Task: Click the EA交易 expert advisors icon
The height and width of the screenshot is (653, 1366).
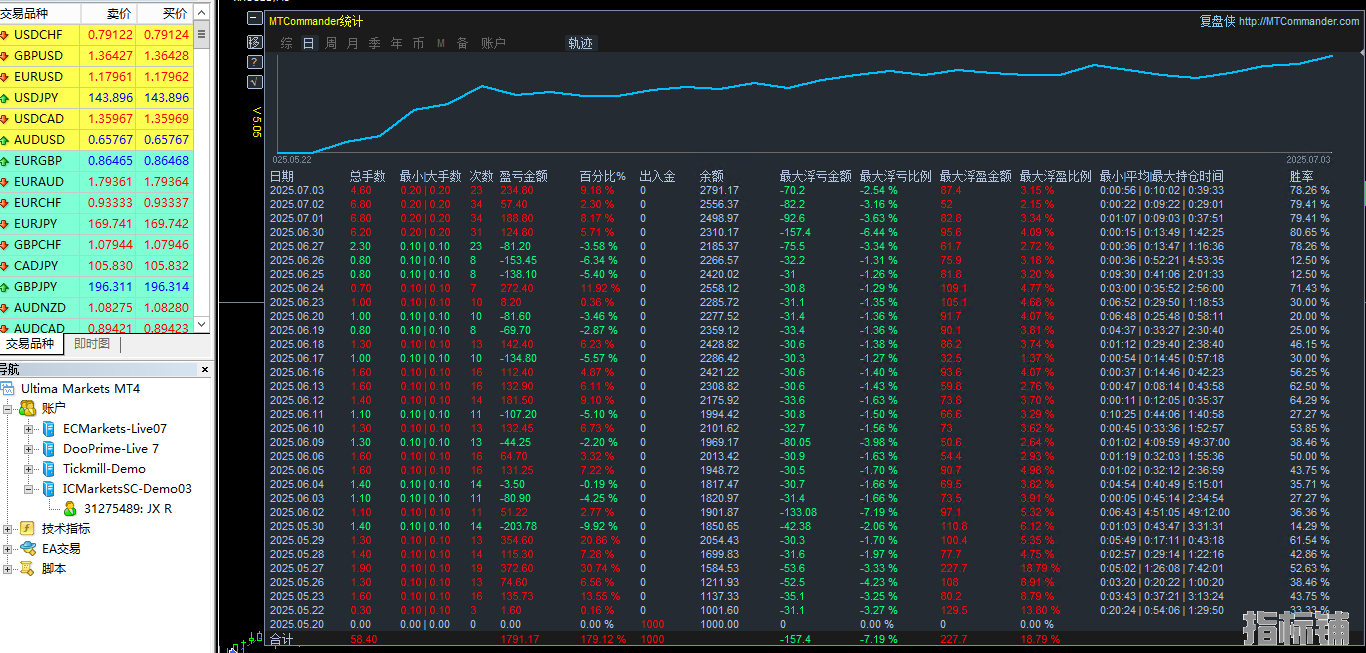Action: click(28, 548)
